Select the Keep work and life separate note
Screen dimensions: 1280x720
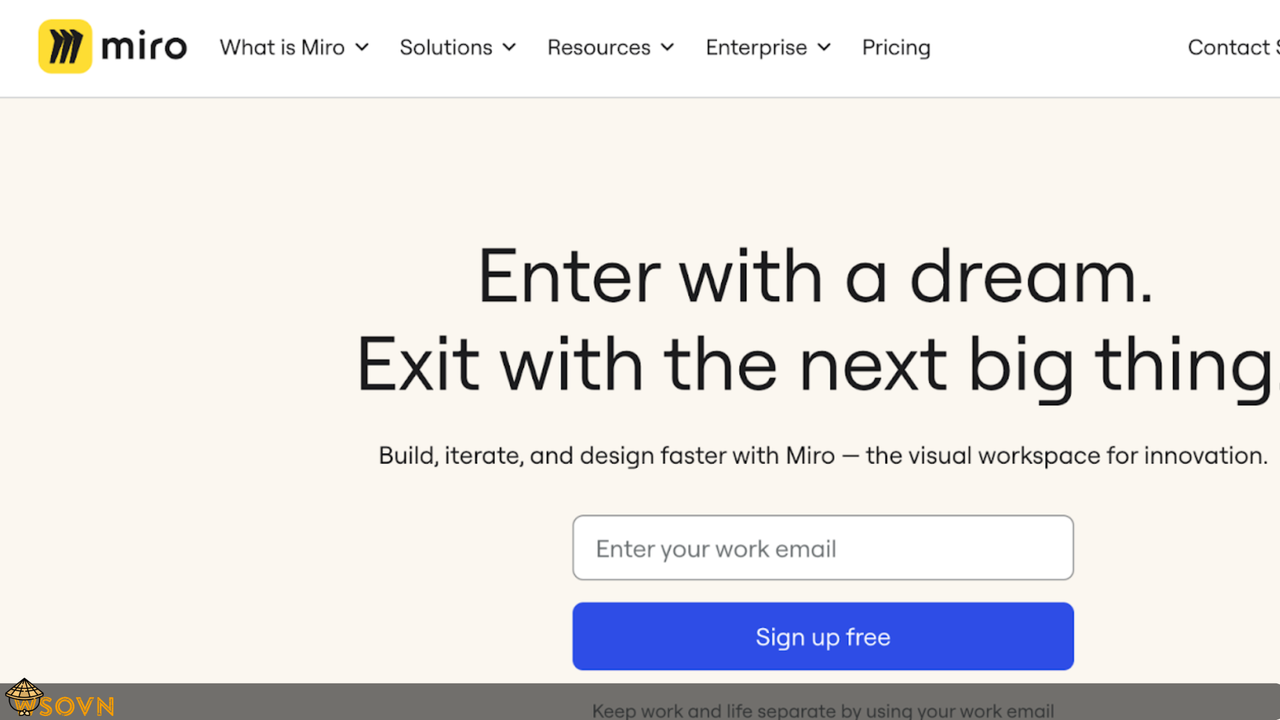click(x=823, y=711)
